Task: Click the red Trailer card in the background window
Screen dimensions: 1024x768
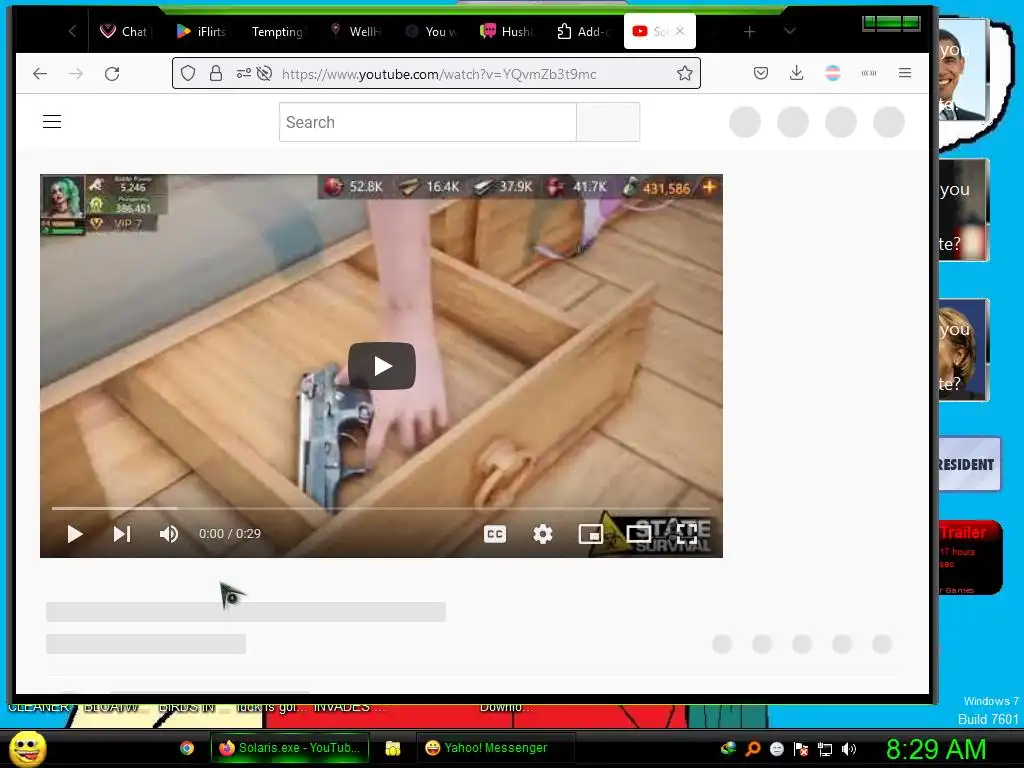Action: point(970,557)
